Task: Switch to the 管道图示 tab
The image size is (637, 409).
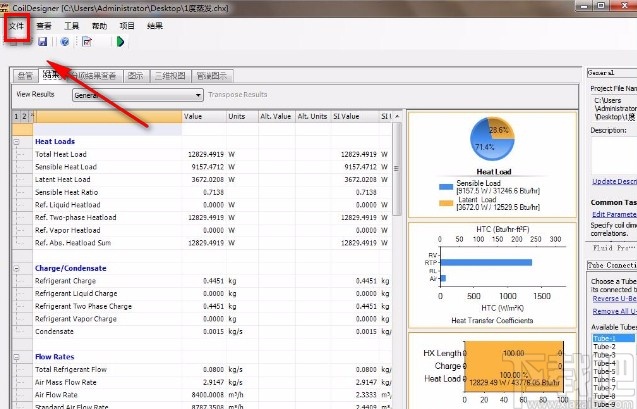Action: pyautogui.click(x=212, y=76)
